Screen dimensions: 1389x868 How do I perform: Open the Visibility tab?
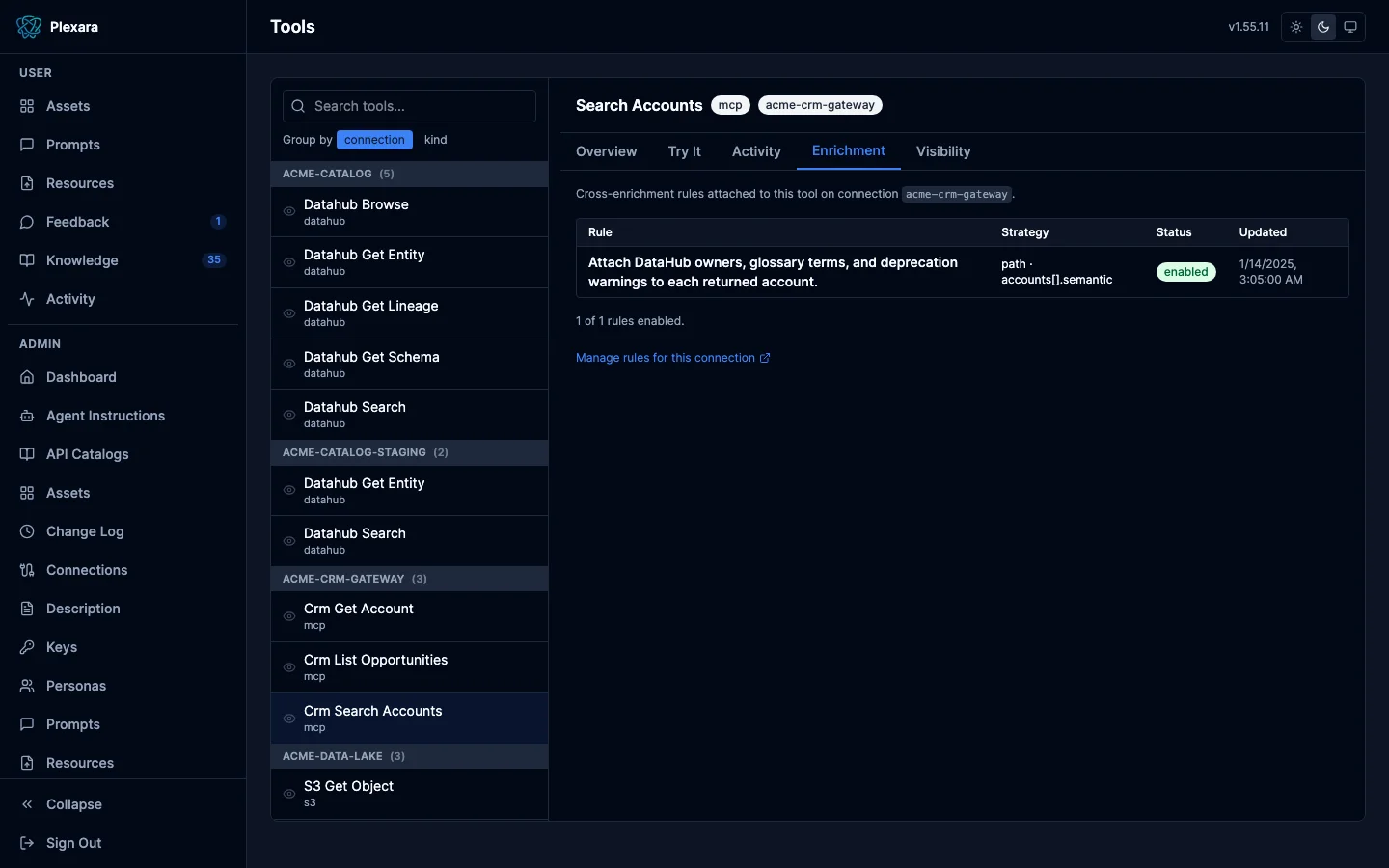pyautogui.click(x=943, y=151)
